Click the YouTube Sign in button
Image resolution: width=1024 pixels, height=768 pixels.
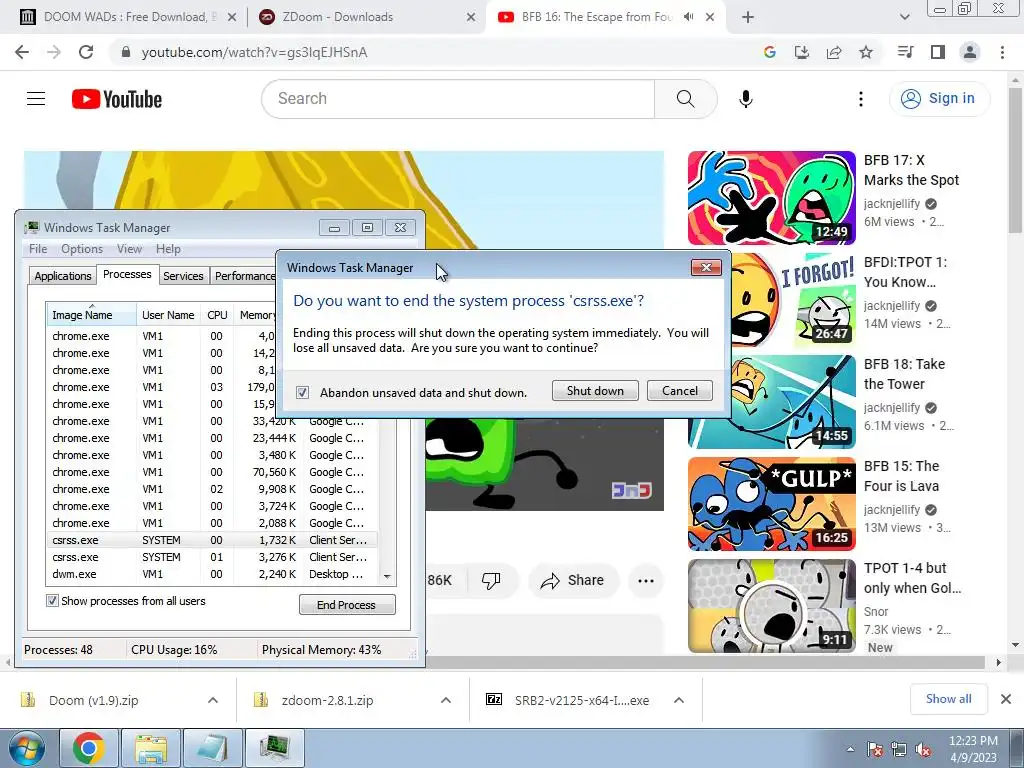pyautogui.click(x=939, y=99)
